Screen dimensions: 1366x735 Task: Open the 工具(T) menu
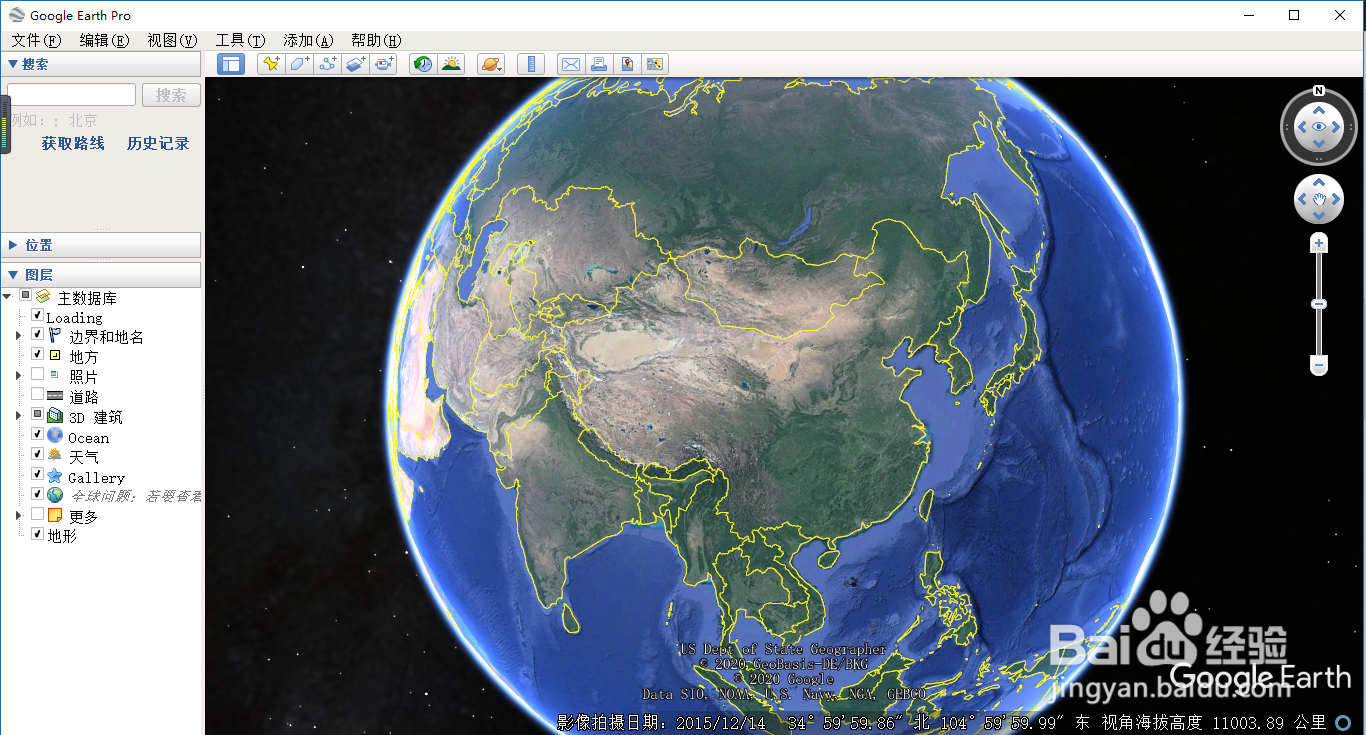(240, 40)
